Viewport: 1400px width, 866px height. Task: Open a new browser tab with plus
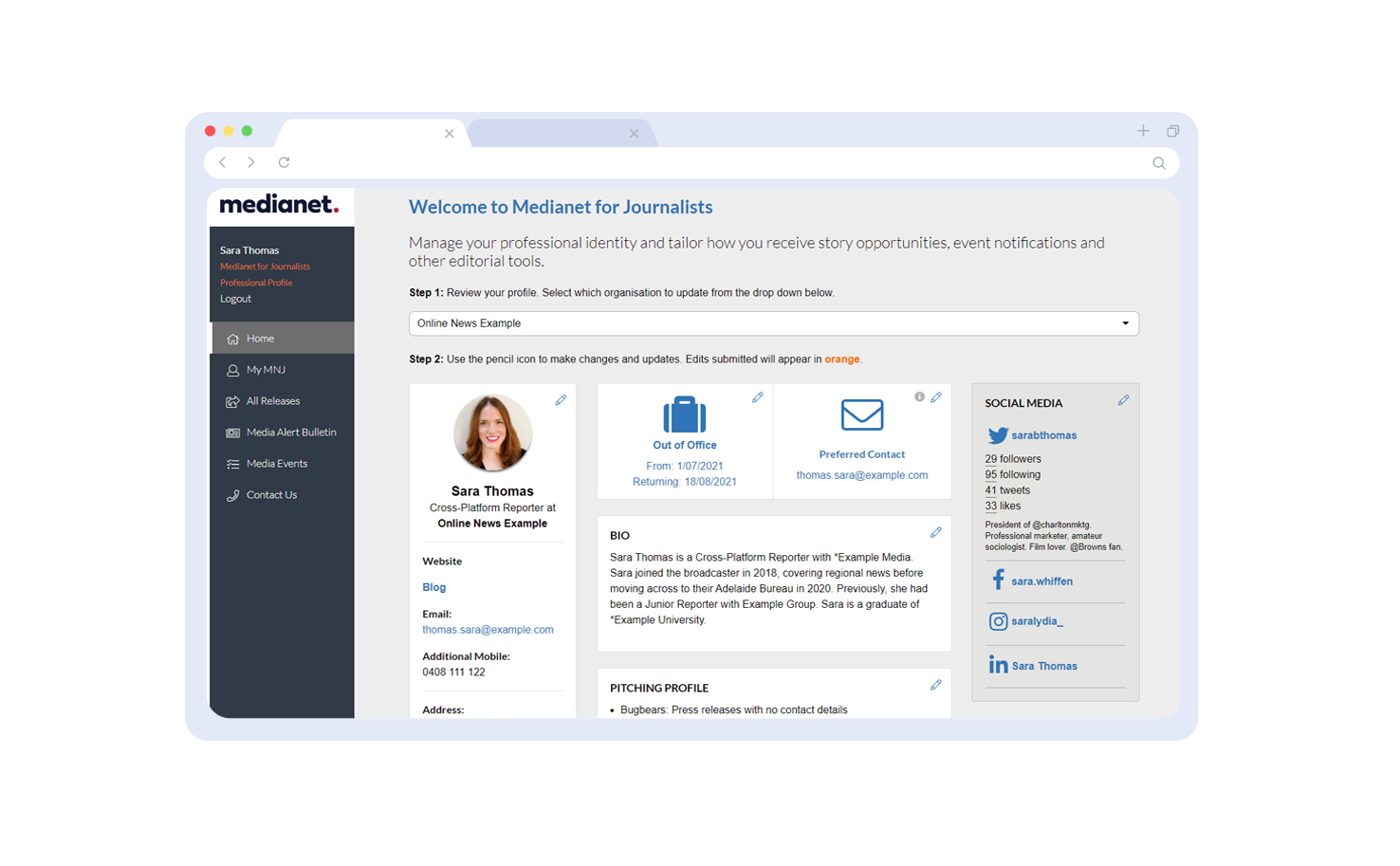(1143, 131)
